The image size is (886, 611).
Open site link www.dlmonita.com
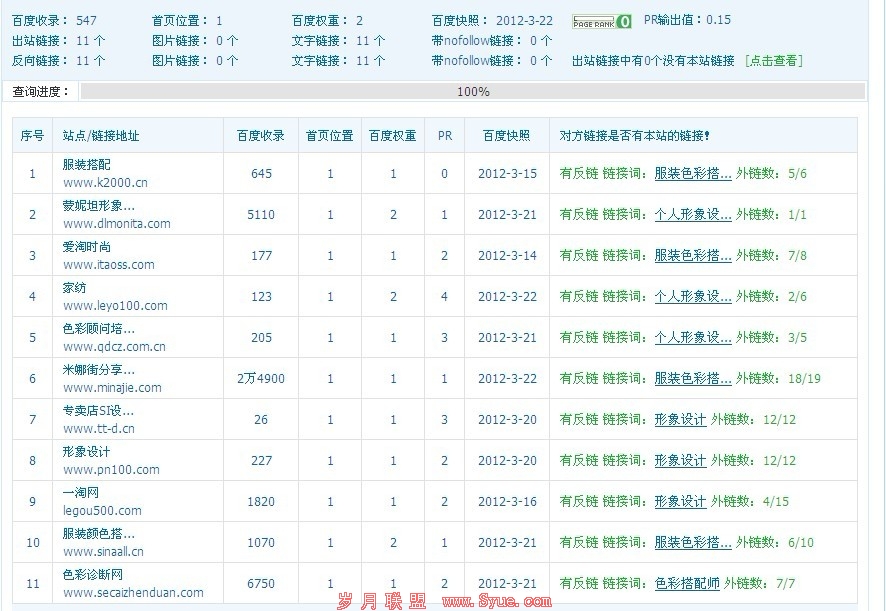(116, 224)
